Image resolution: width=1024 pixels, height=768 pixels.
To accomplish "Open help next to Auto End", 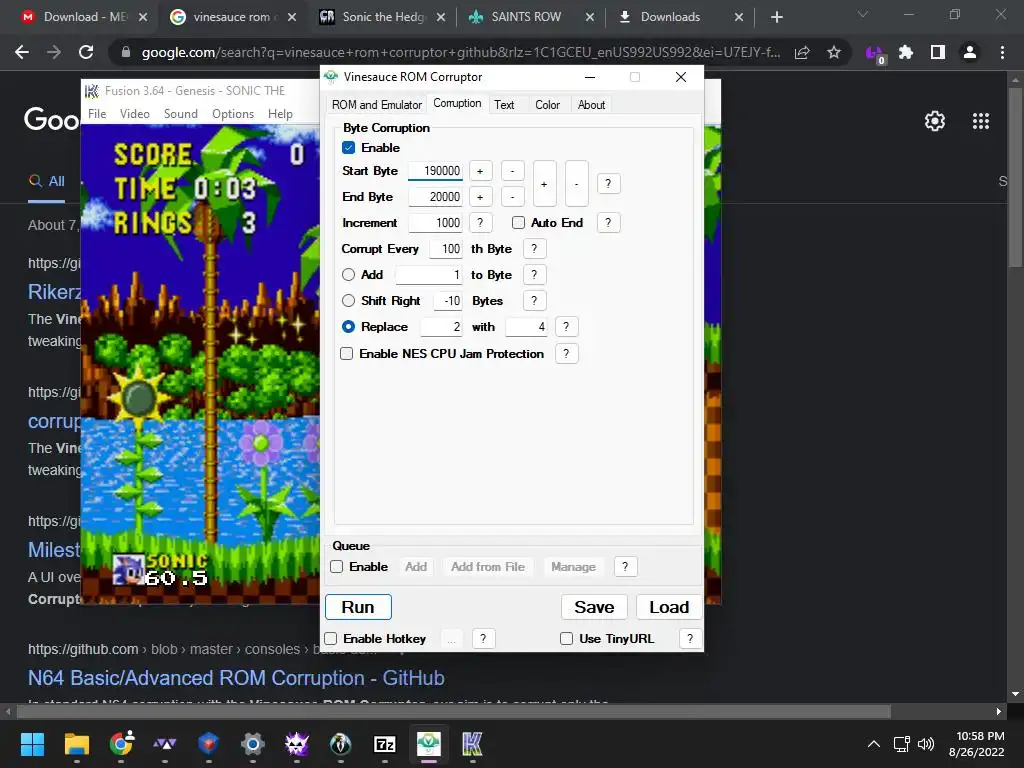I will click(x=608, y=223).
